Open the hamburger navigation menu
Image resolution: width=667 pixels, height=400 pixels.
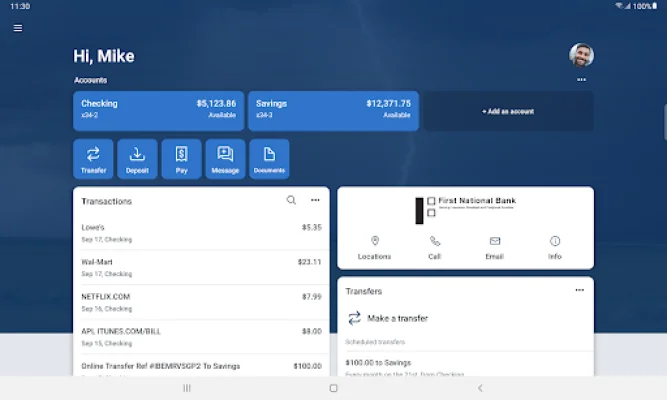coord(17,28)
